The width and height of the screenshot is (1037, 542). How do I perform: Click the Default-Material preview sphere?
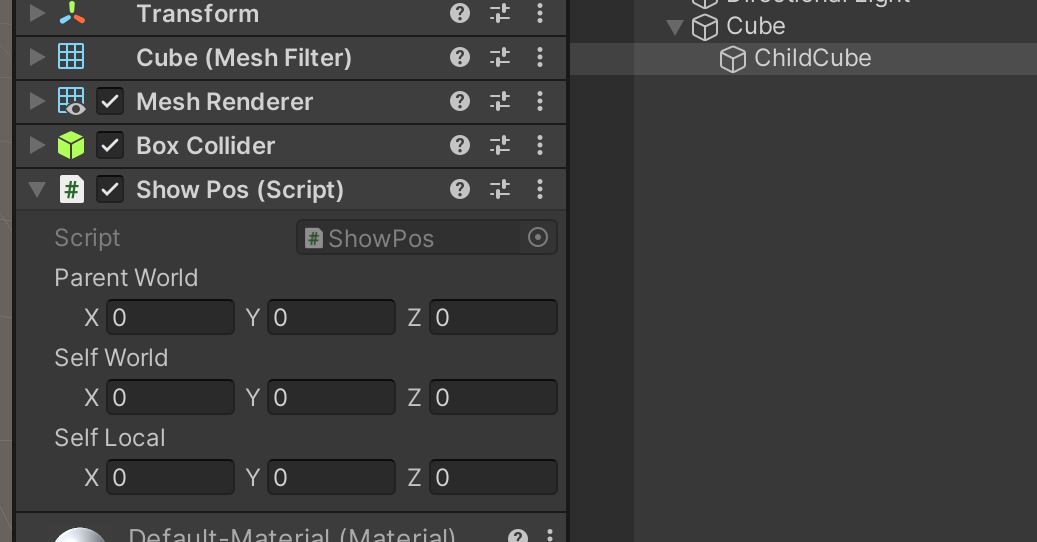click(80, 535)
